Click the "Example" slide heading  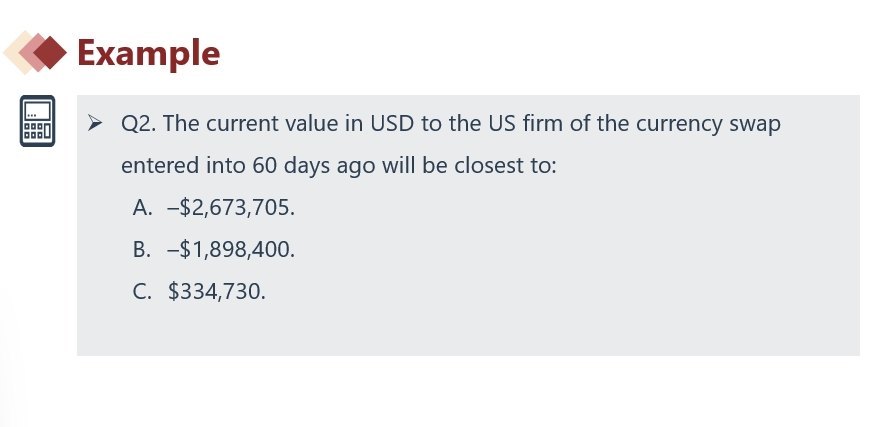(147, 52)
